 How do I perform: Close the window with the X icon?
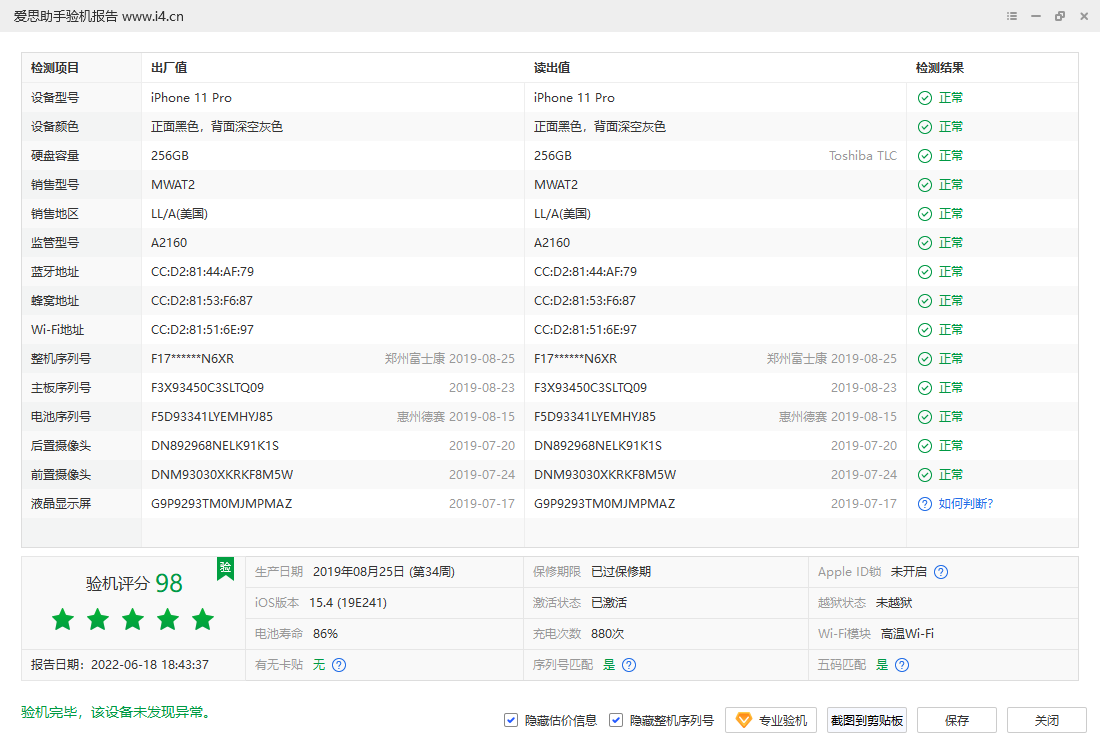pos(1083,16)
